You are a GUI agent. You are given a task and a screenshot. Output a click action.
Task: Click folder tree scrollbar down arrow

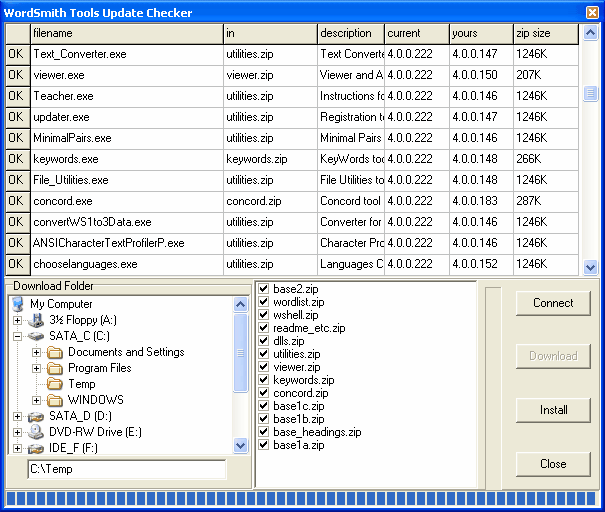click(x=240, y=446)
